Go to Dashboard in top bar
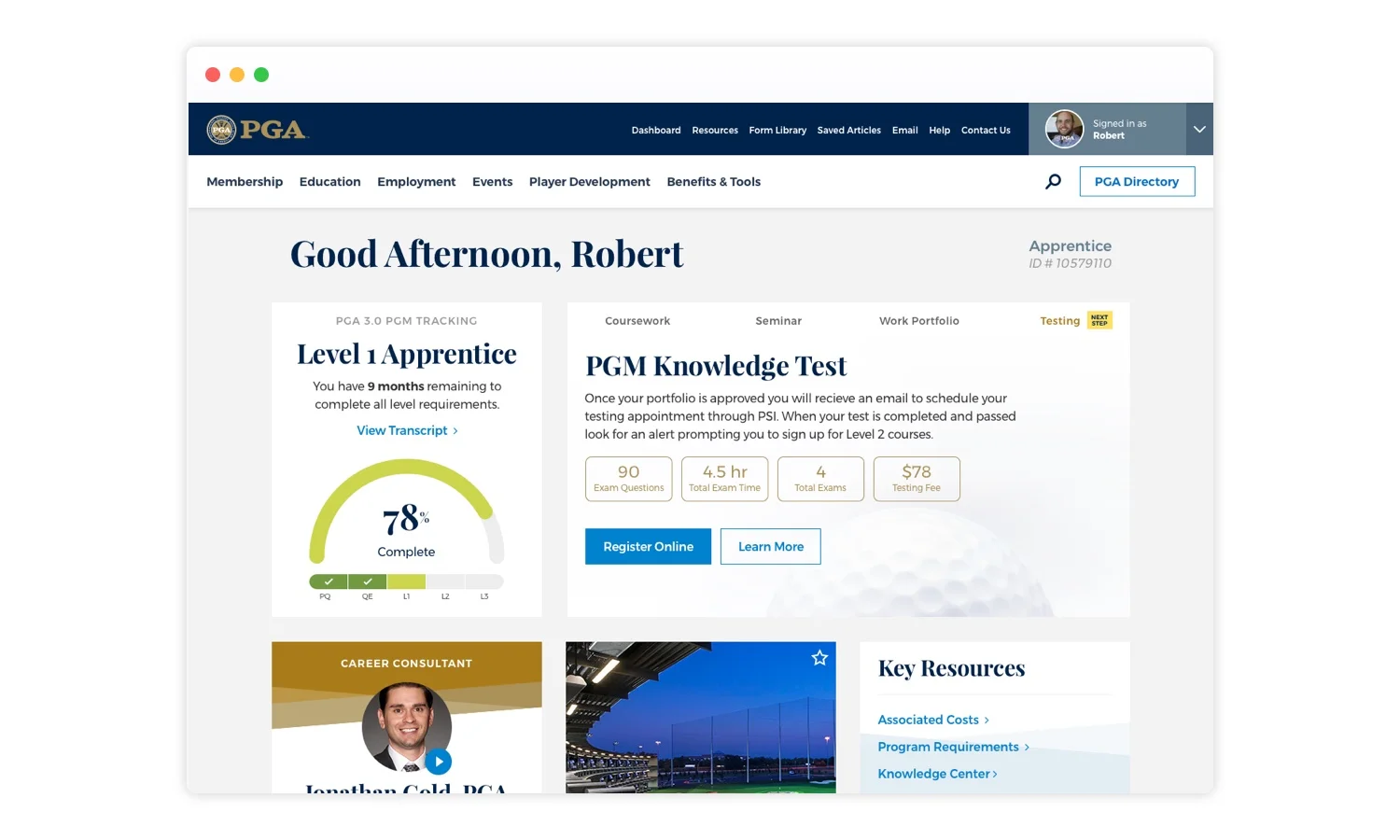 click(656, 131)
